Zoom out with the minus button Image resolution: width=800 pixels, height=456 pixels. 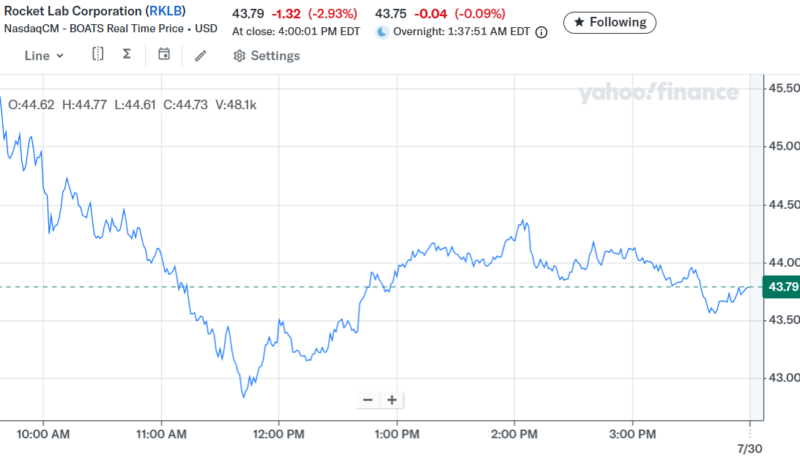pos(368,400)
